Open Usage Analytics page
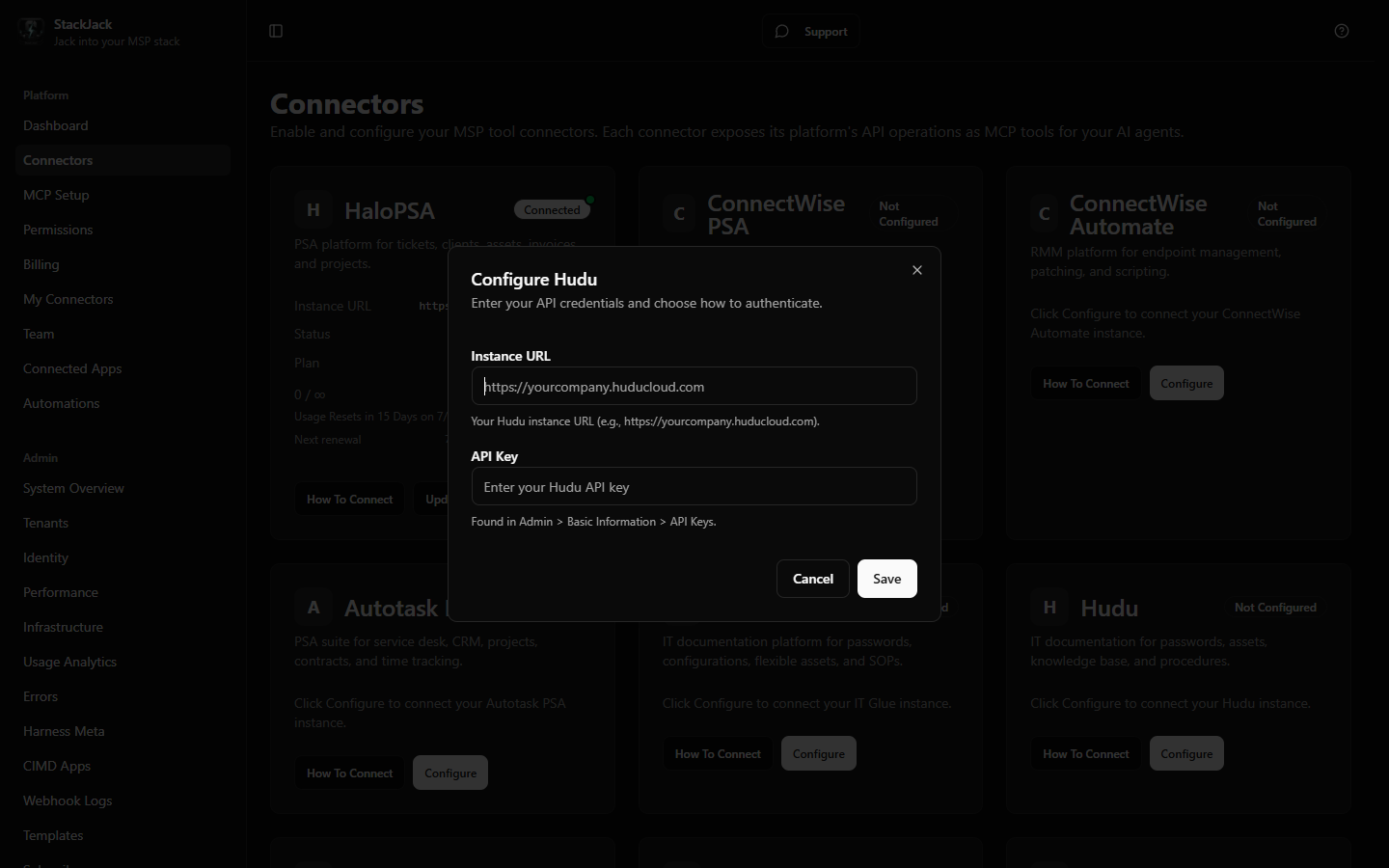This screenshot has height=868, width=1389. (x=123, y=662)
